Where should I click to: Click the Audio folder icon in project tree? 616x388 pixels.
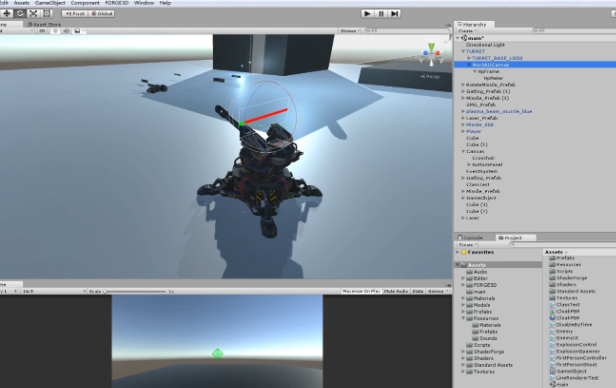[x=469, y=272]
